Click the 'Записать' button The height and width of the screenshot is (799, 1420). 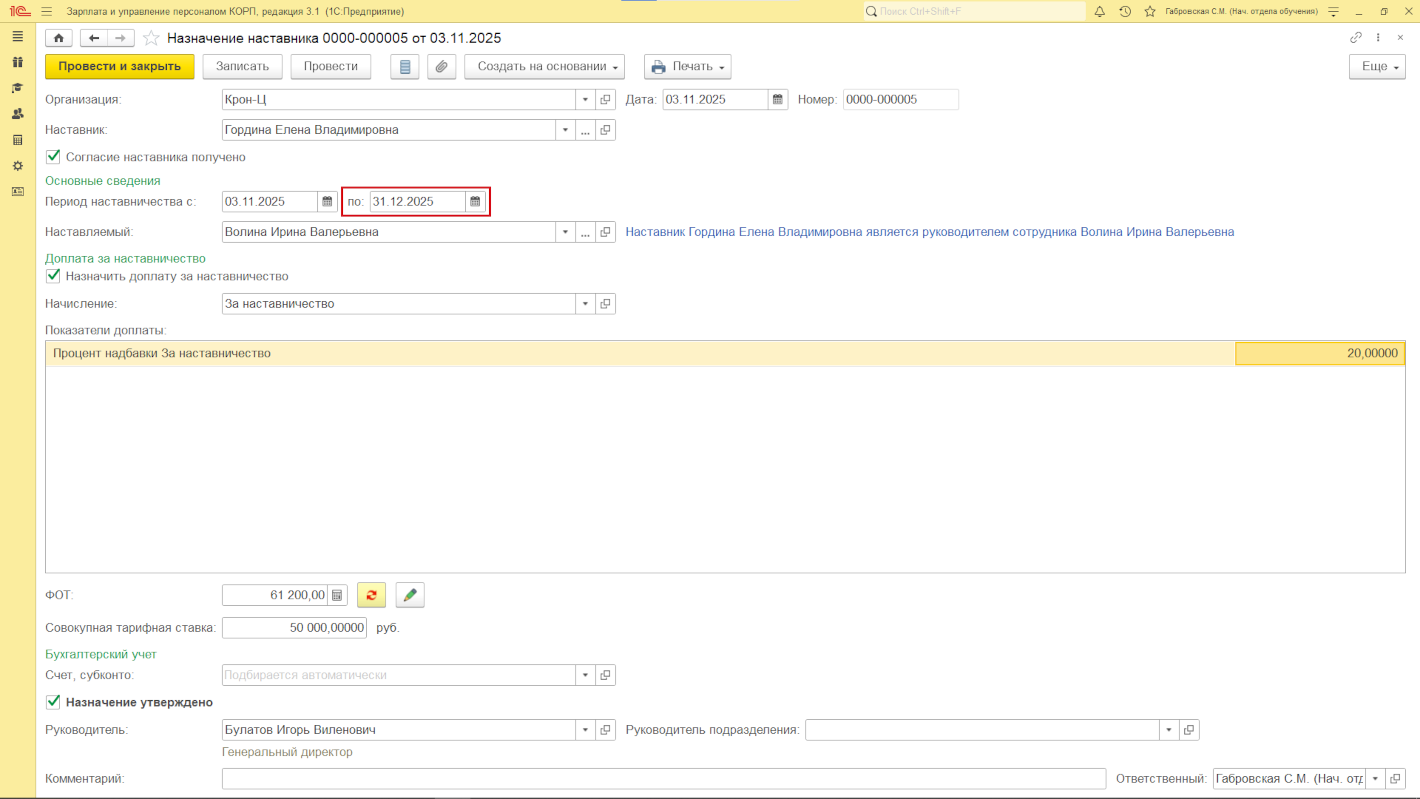point(242,67)
